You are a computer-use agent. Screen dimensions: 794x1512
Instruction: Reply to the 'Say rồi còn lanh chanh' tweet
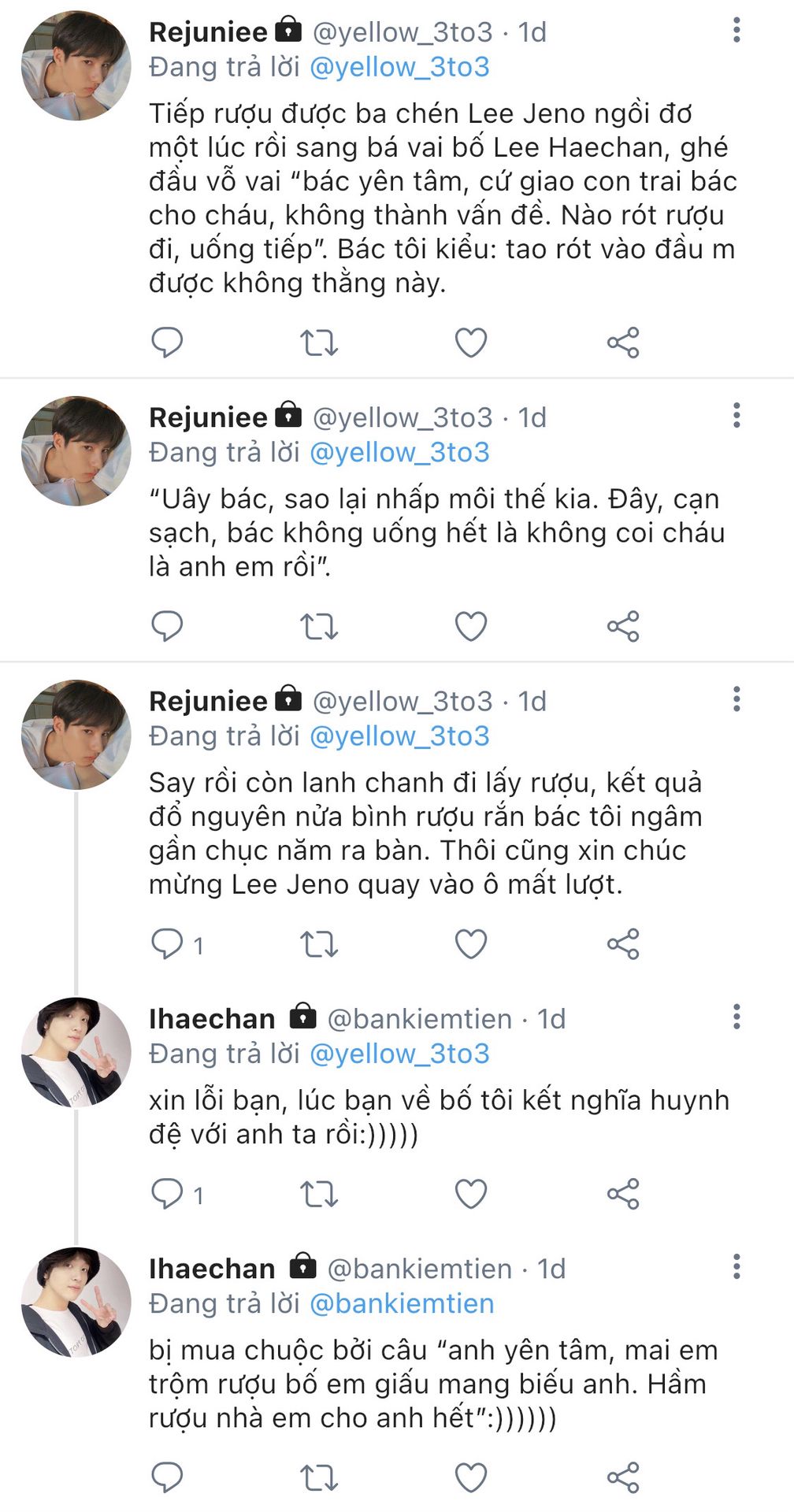tap(167, 943)
